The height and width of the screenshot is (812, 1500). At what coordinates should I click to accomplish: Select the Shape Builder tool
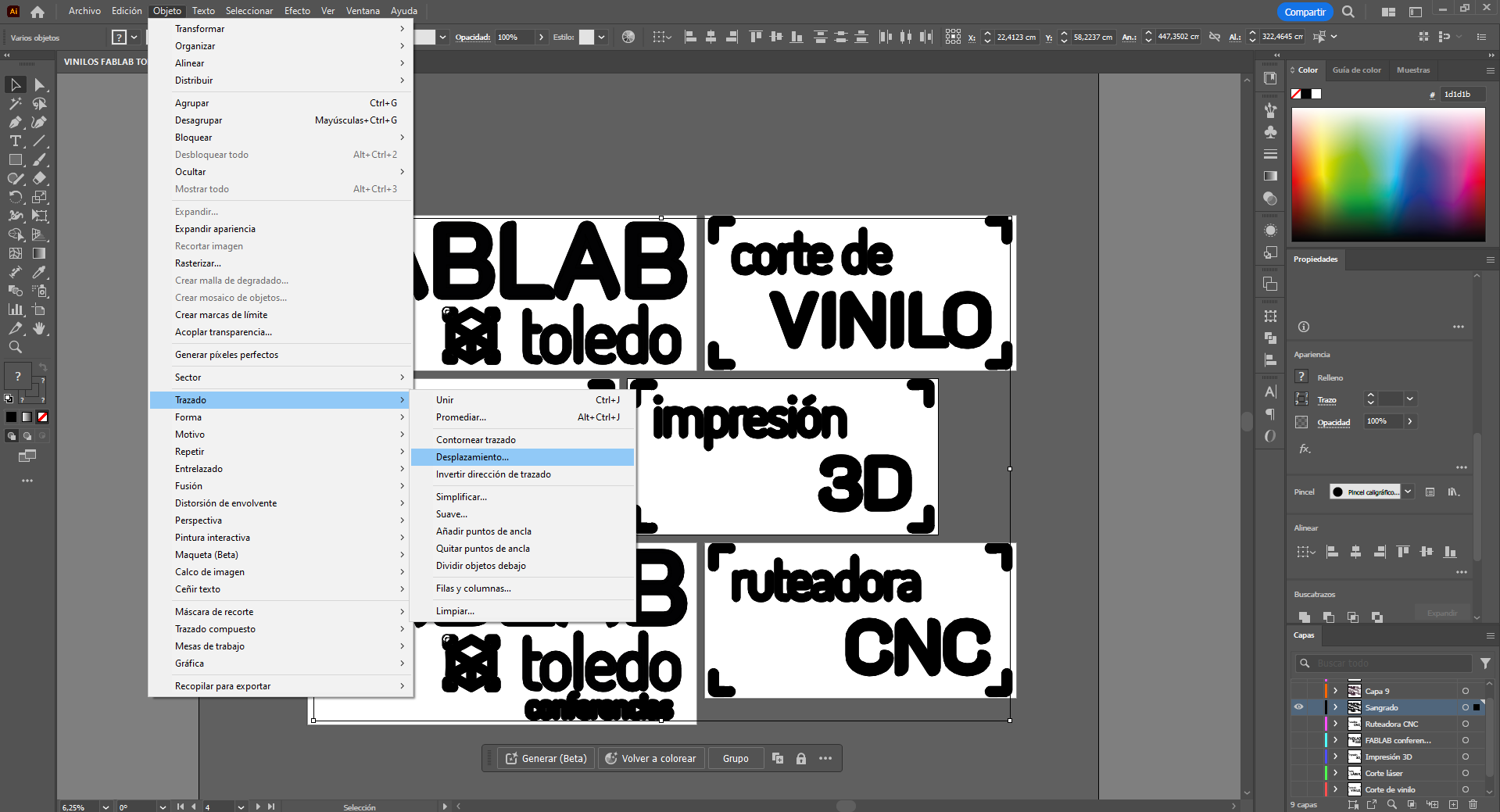(16, 234)
